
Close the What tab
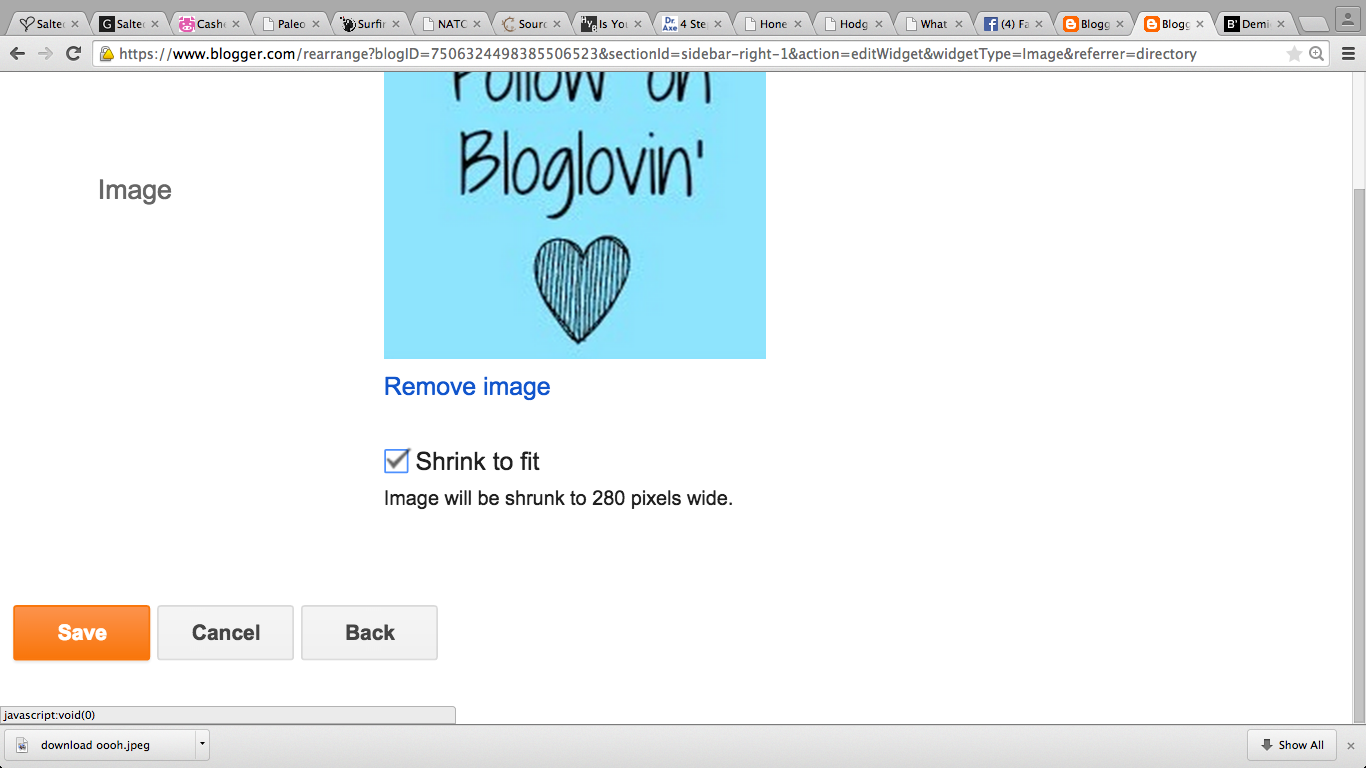(961, 24)
